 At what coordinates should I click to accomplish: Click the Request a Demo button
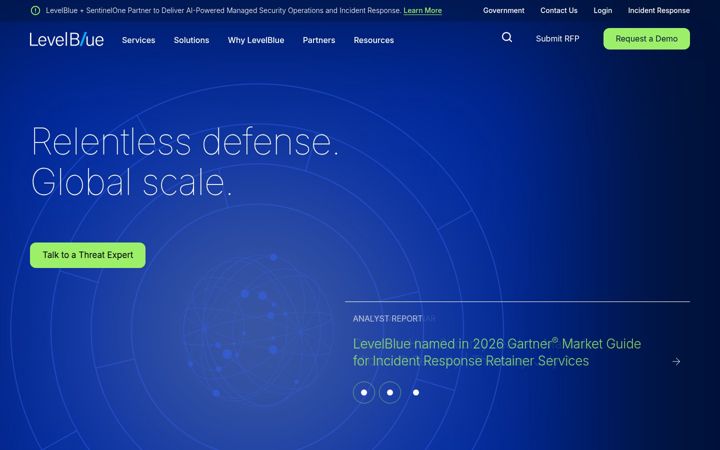tap(647, 39)
